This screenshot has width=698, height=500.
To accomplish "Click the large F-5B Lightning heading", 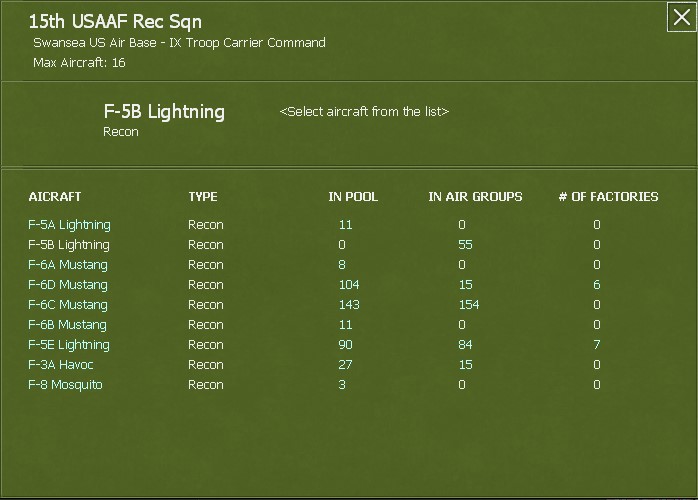I will point(164,112).
